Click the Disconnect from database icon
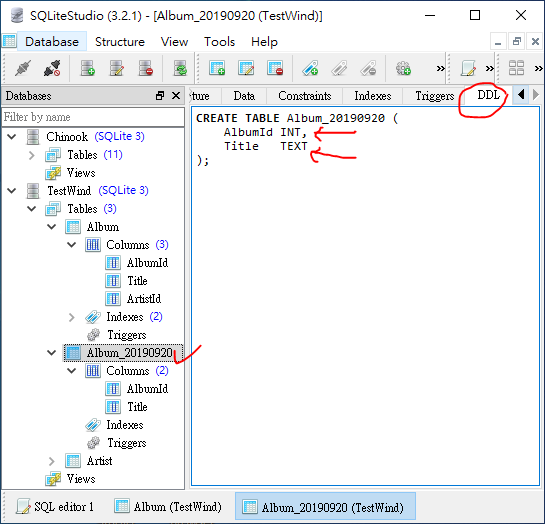This screenshot has height=524, width=545. click(52, 68)
